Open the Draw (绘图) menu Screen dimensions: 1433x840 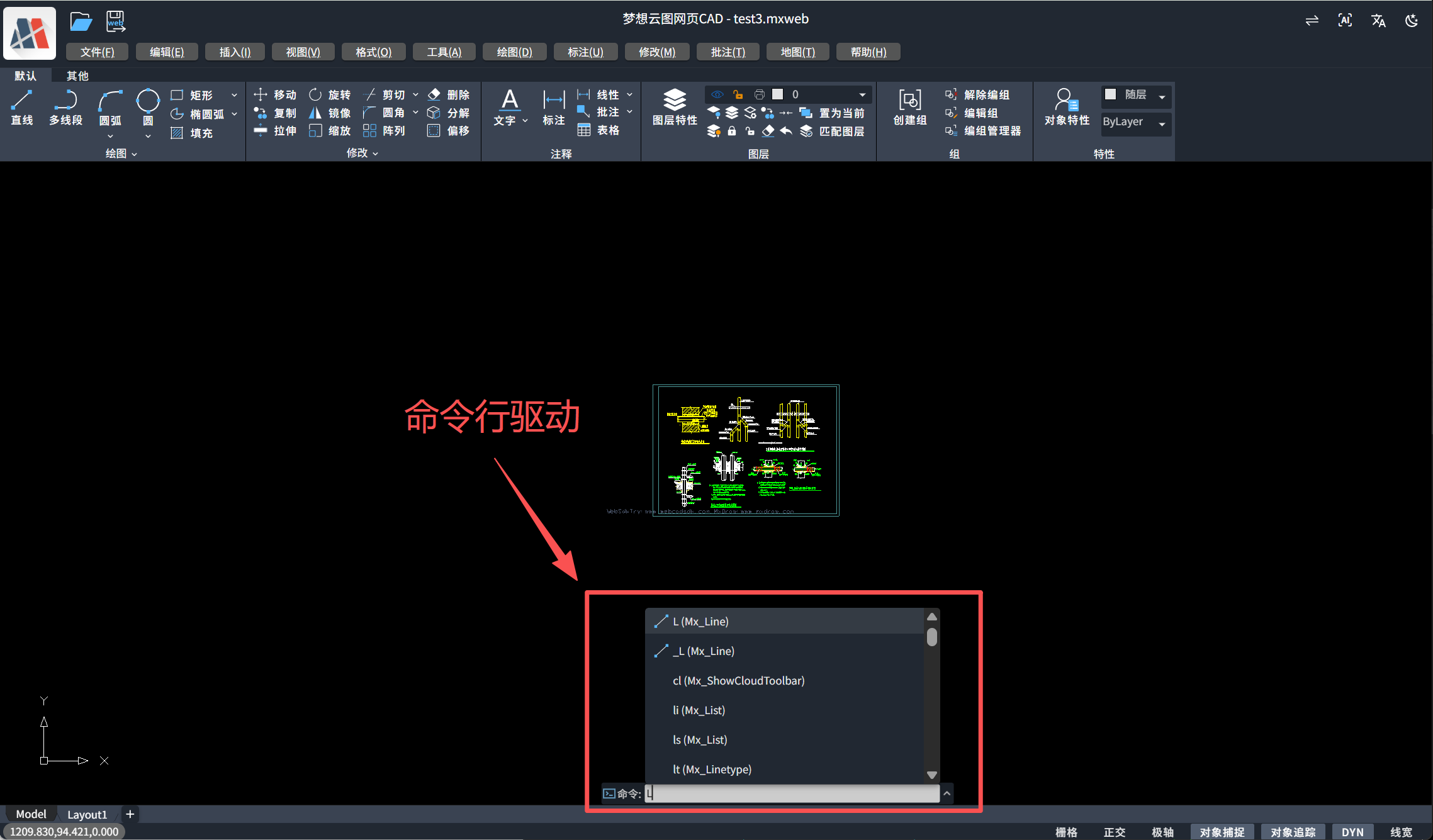pos(514,52)
